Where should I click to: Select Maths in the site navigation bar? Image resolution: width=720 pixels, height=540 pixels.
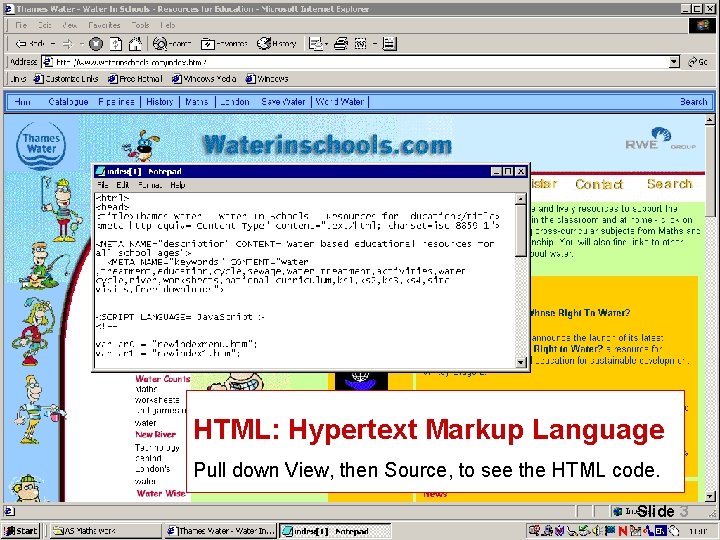(x=197, y=102)
